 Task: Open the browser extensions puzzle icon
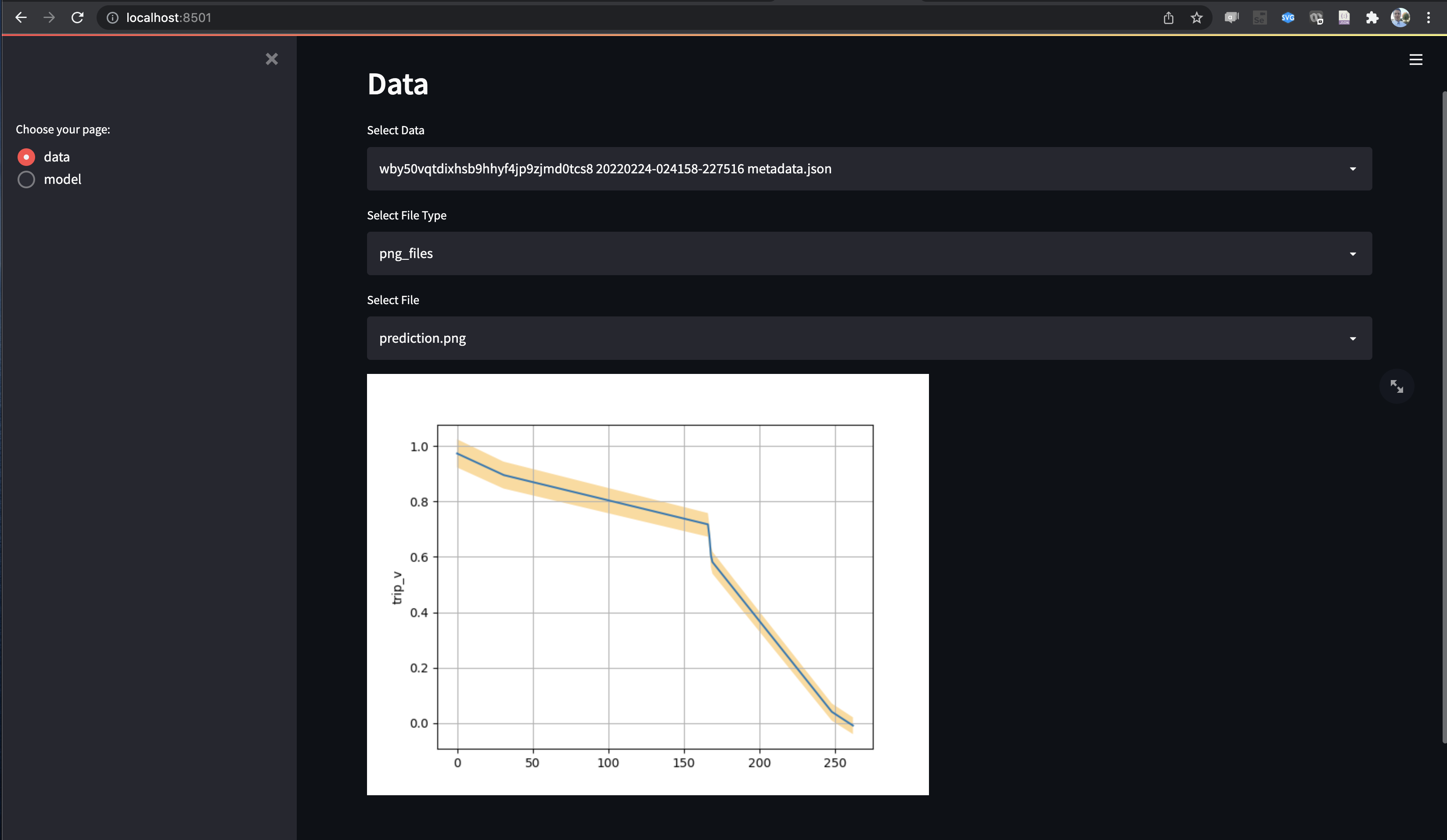1372,18
